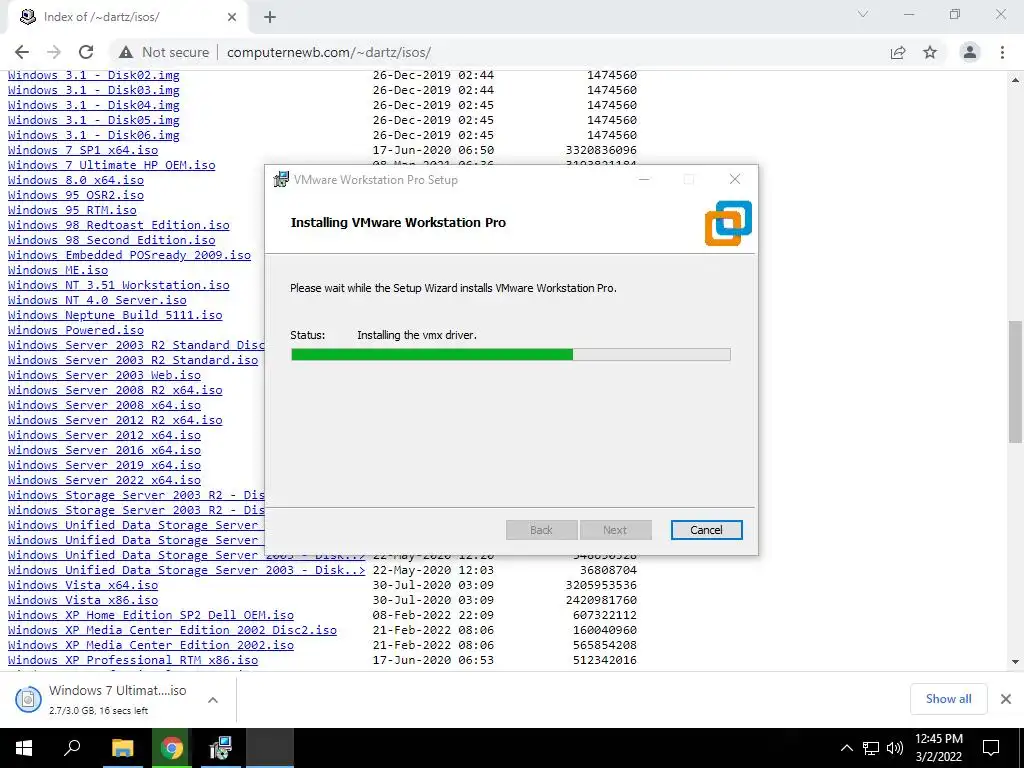The image size is (1024, 768).
Task: Open Windows 3.1 - Disk02.img link
Action: [93, 75]
